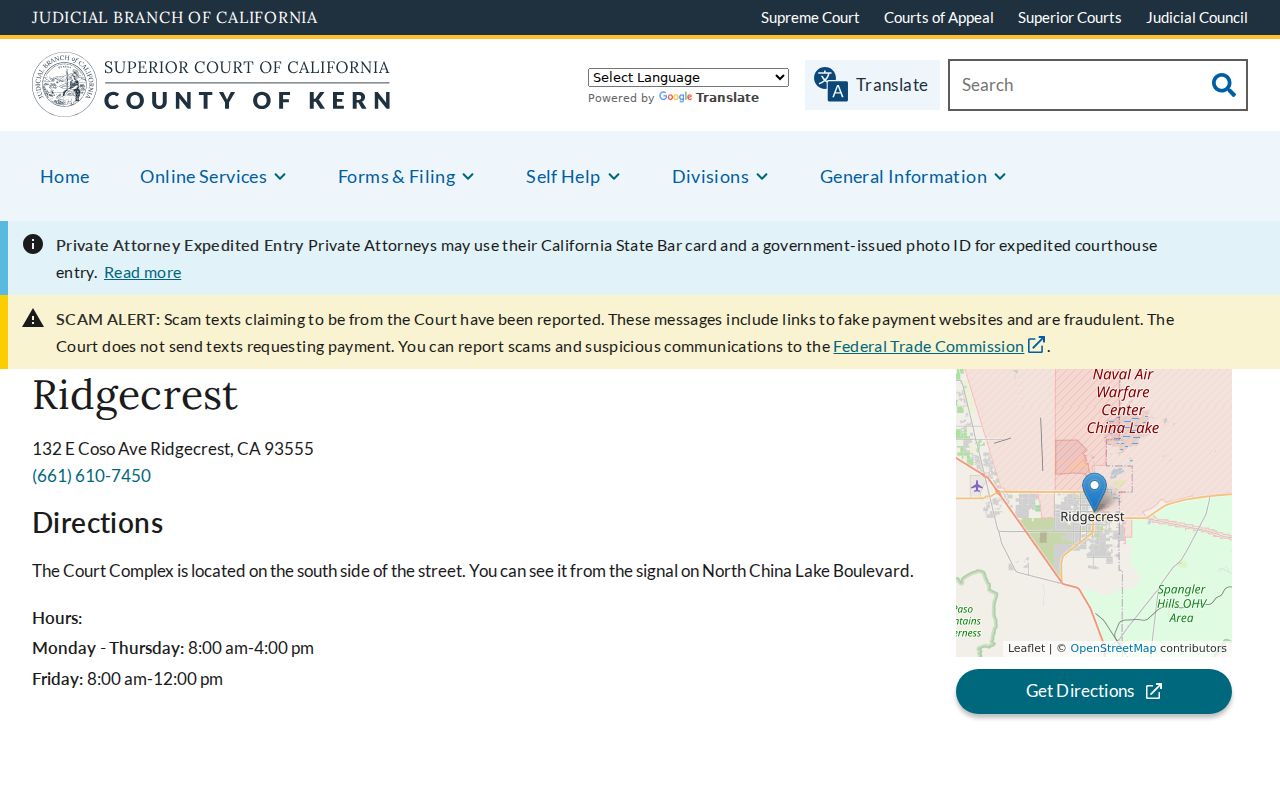Click the airport plane icon on map
Image resolution: width=1280 pixels, height=800 pixels.
coord(977,486)
